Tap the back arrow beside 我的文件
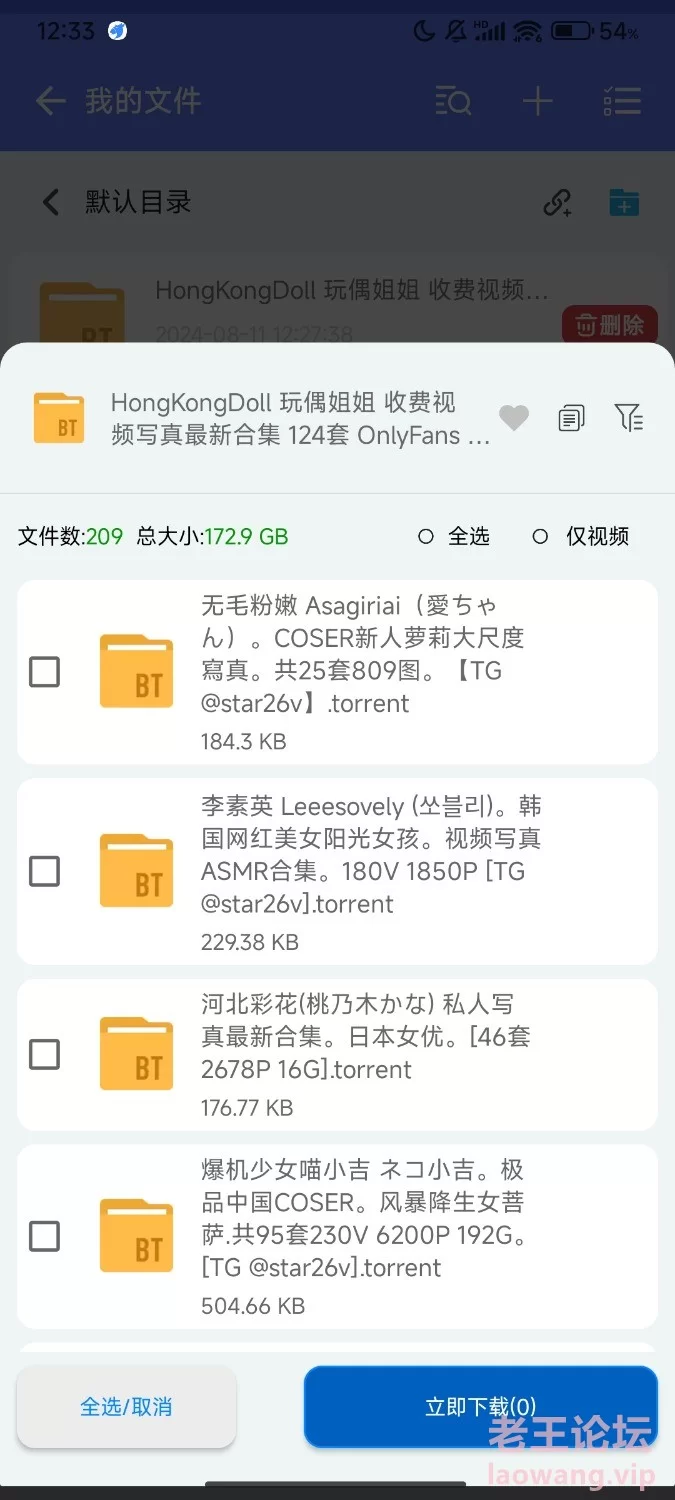The image size is (675, 1500). coord(50,101)
